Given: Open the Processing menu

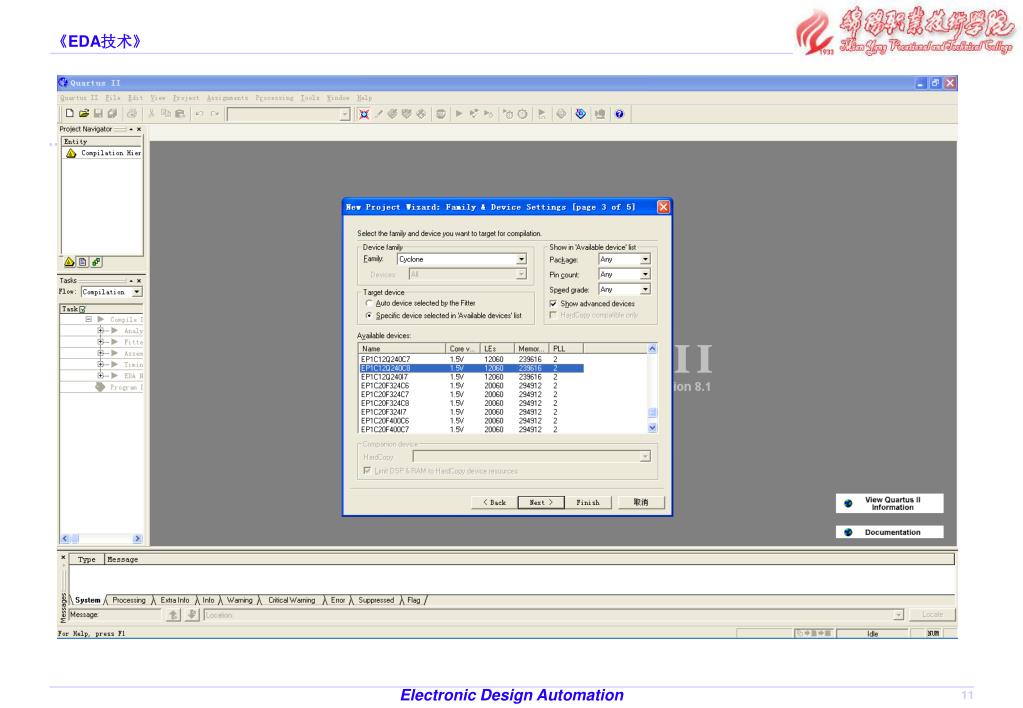Looking at the screenshot, I should pyautogui.click(x=274, y=98).
